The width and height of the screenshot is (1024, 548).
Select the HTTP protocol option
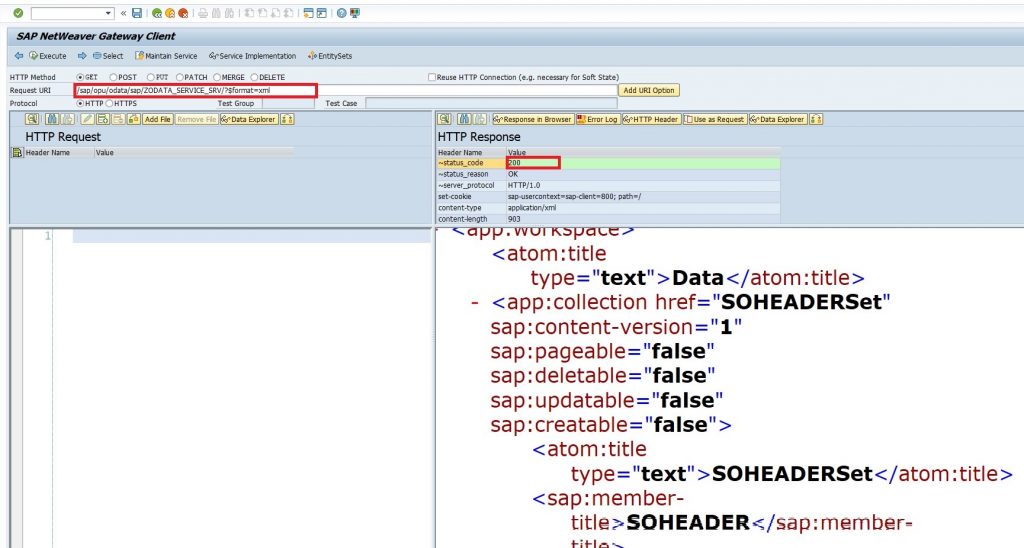(80, 103)
